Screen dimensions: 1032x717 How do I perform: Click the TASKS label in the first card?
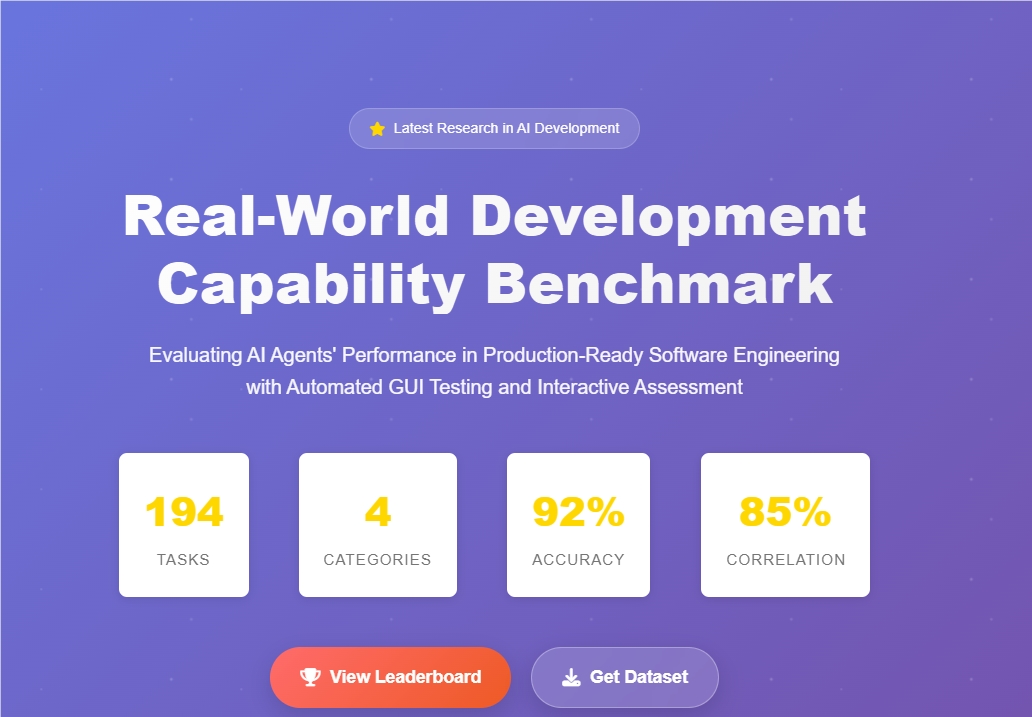click(184, 560)
